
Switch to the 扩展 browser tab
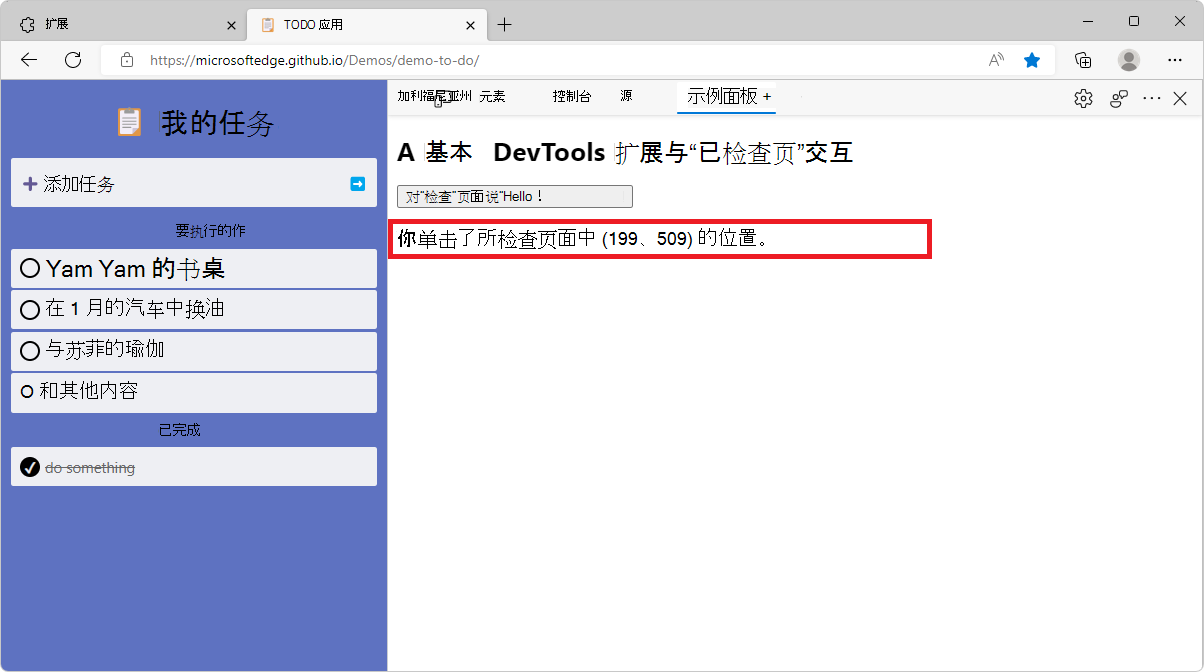point(124,25)
